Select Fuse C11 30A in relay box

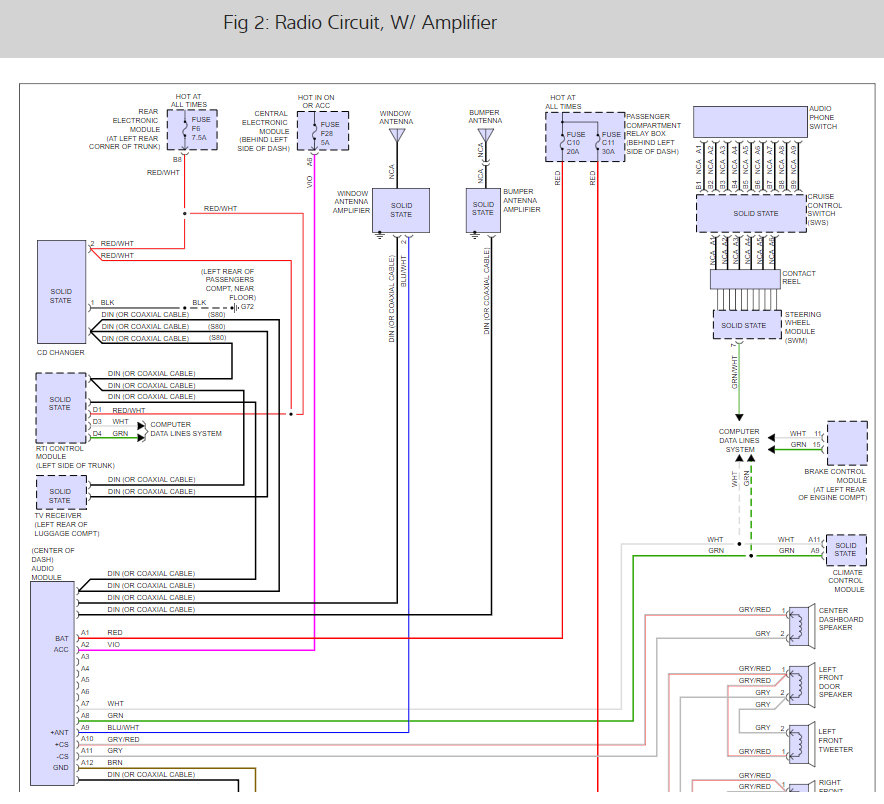[x=608, y=143]
